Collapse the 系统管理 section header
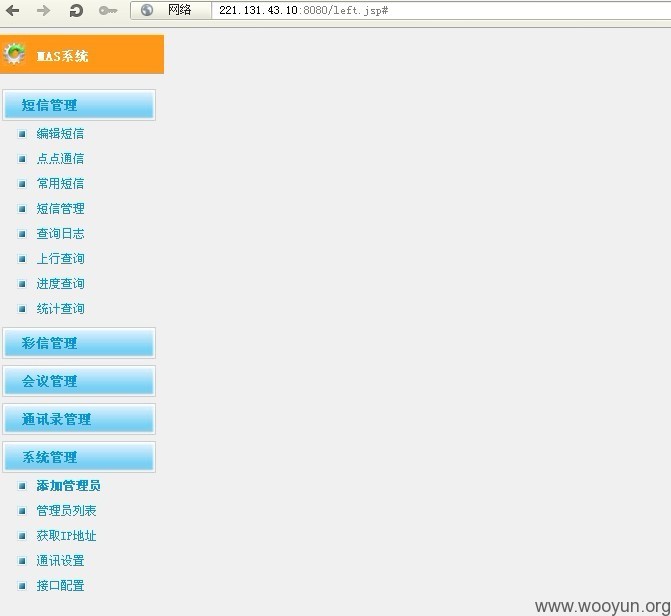The width and height of the screenshot is (671, 616). click(79, 457)
